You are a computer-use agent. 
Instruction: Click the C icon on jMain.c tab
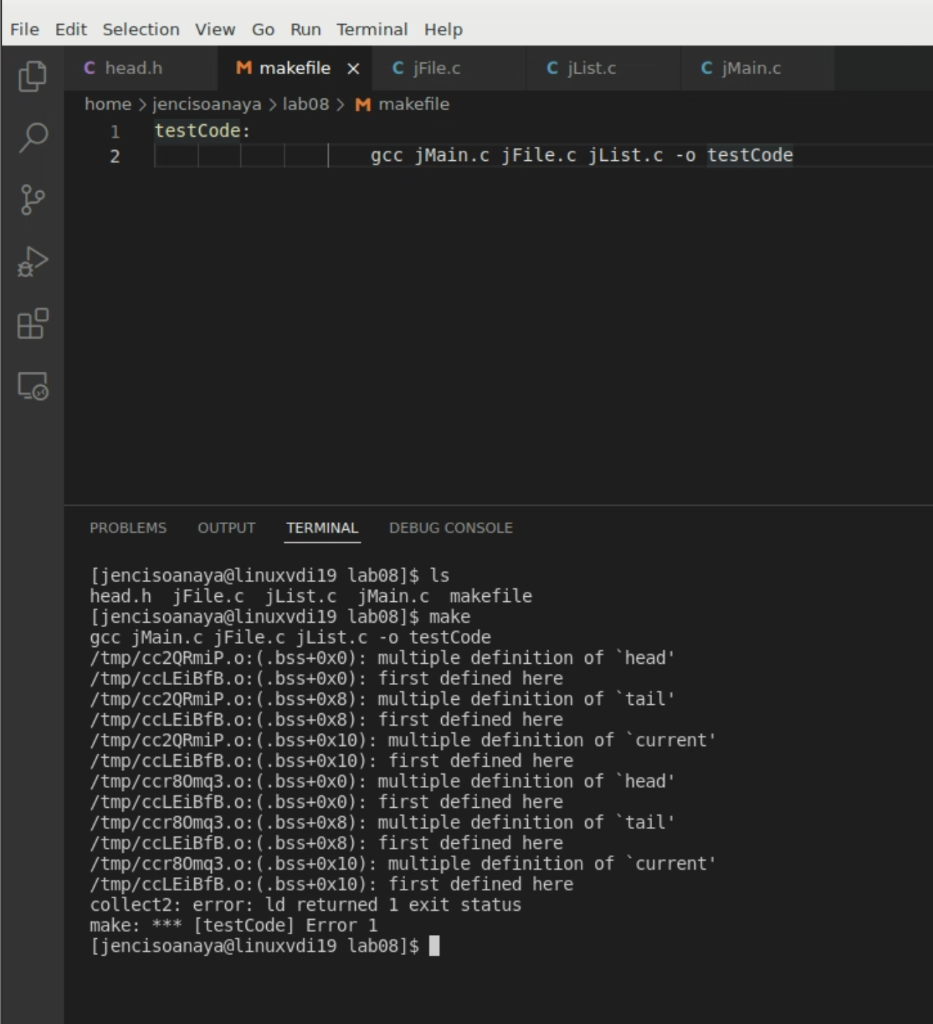click(x=707, y=68)
